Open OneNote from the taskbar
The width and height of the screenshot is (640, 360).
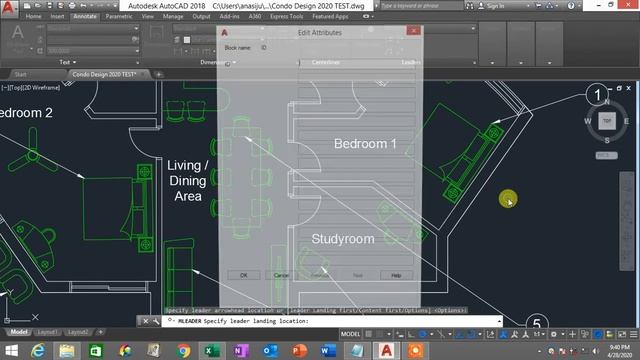241,351
